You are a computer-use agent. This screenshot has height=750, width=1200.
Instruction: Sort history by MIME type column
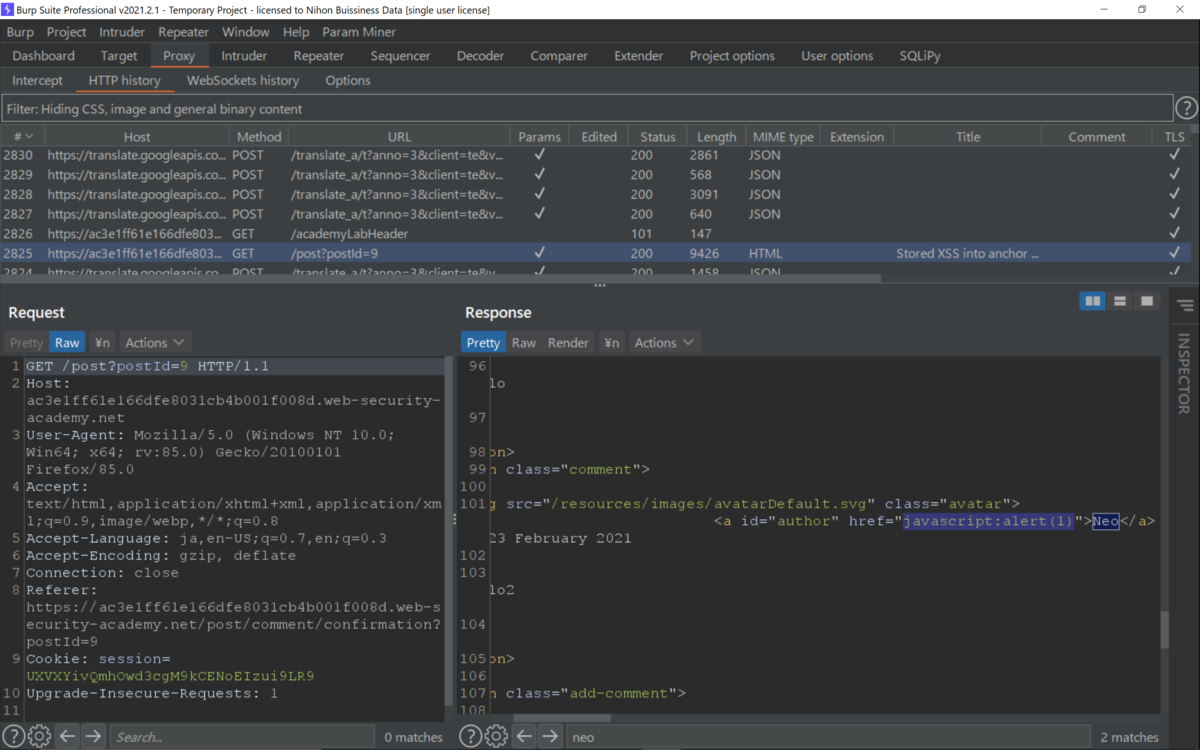pyautogui.click(x=783, y=136)
